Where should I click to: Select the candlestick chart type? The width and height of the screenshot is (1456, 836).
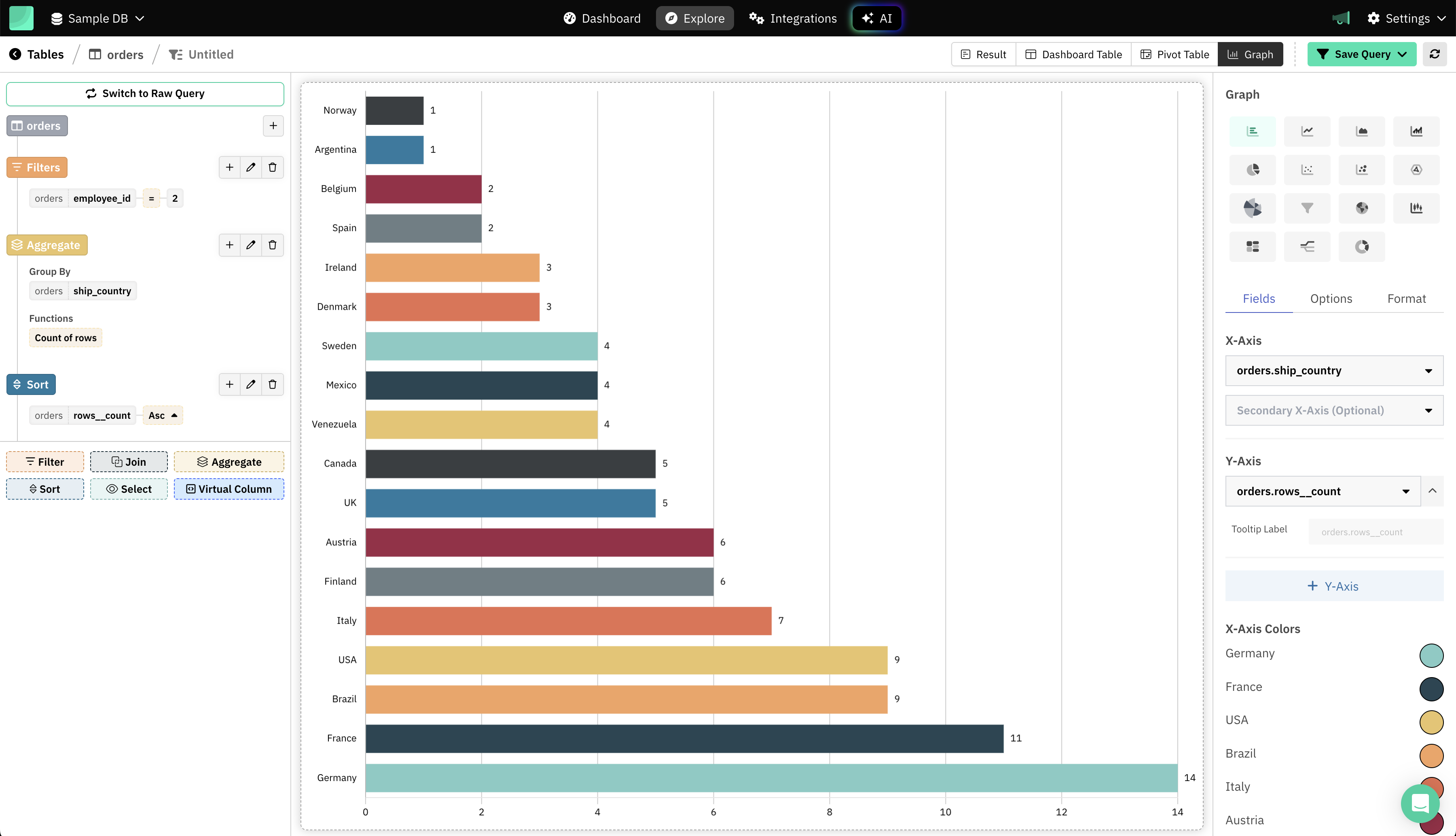coord(1416,208)
